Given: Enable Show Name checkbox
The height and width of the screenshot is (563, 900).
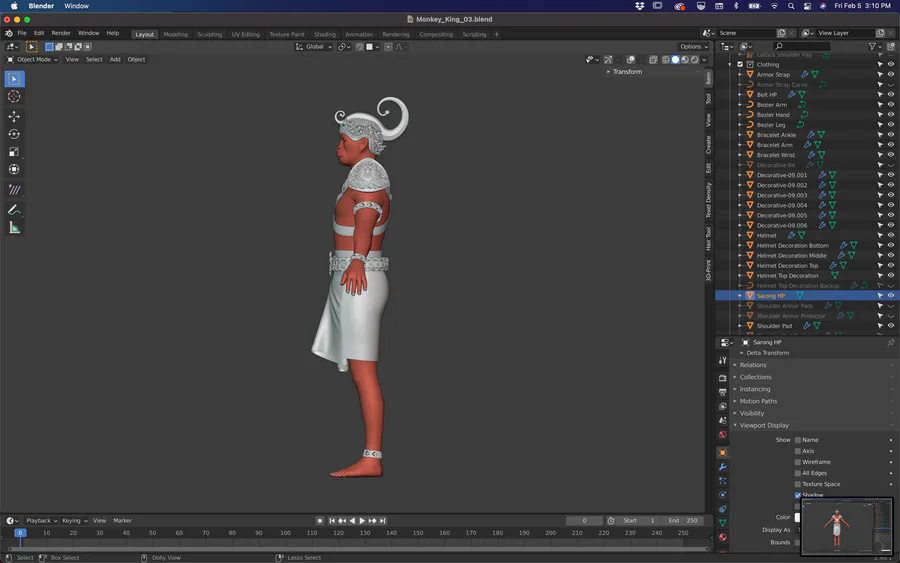Looking at the screenshot, I should pos(797,440).
